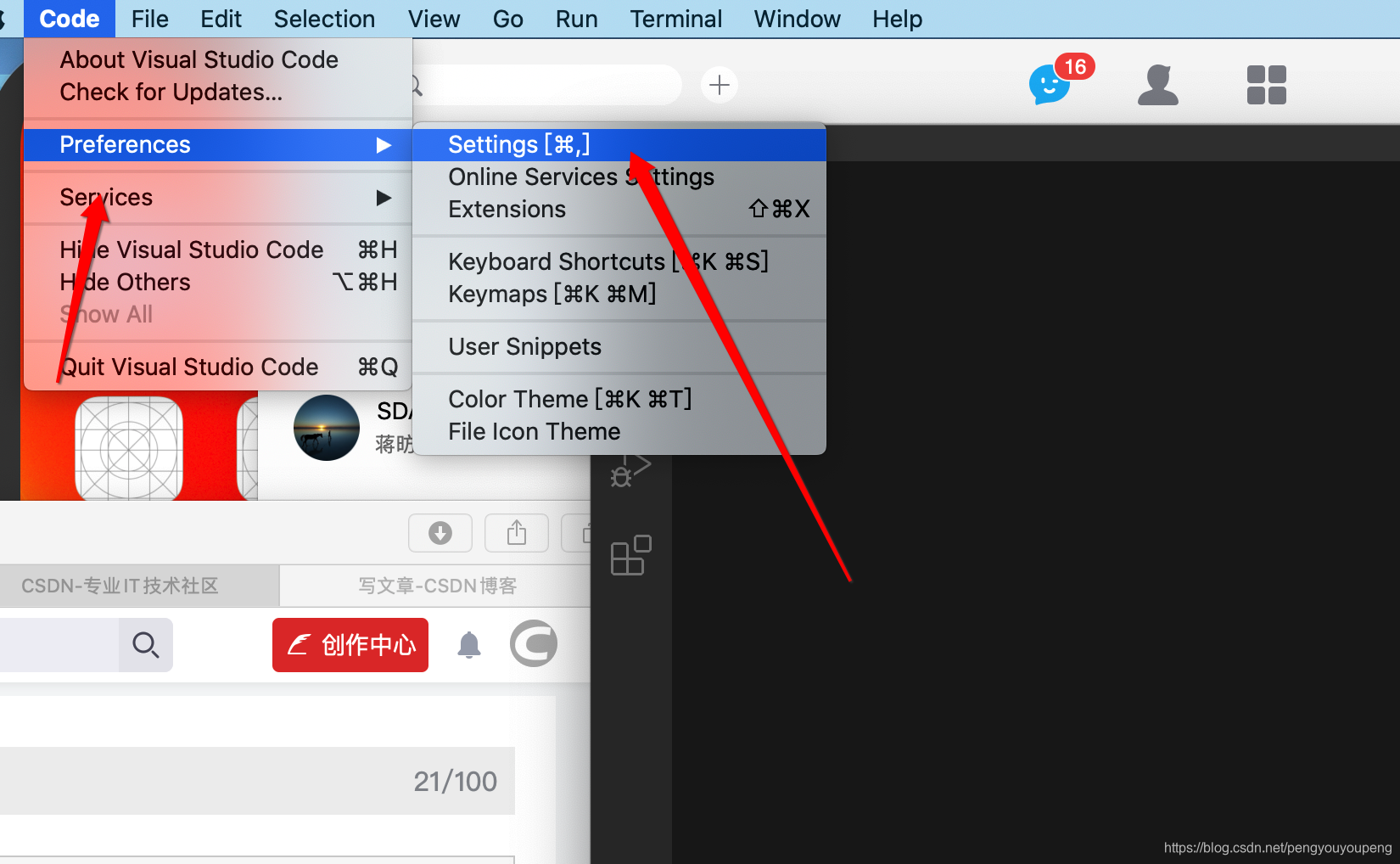Open the View menu

(434, 19)
